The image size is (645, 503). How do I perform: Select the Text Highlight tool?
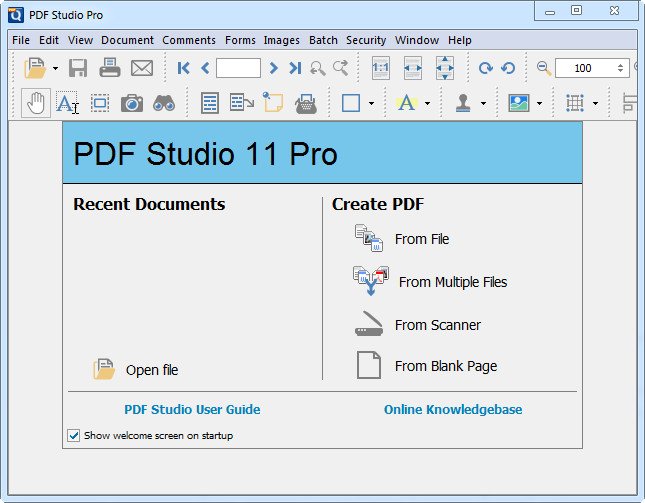pos(407,103)
